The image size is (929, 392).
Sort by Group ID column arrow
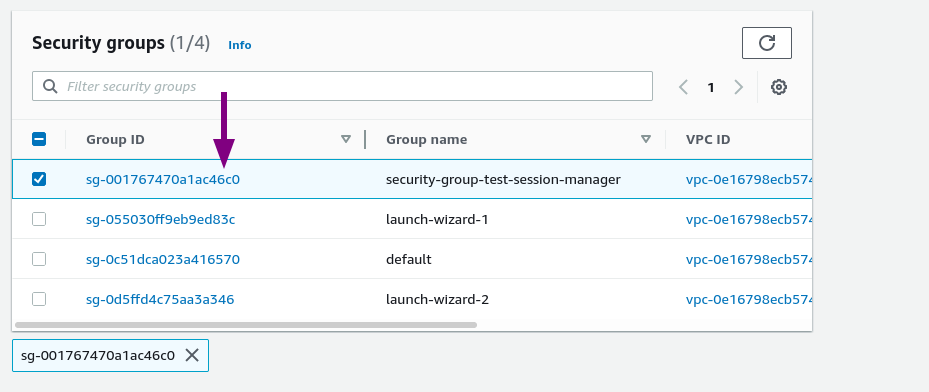[x=346, y=139]
